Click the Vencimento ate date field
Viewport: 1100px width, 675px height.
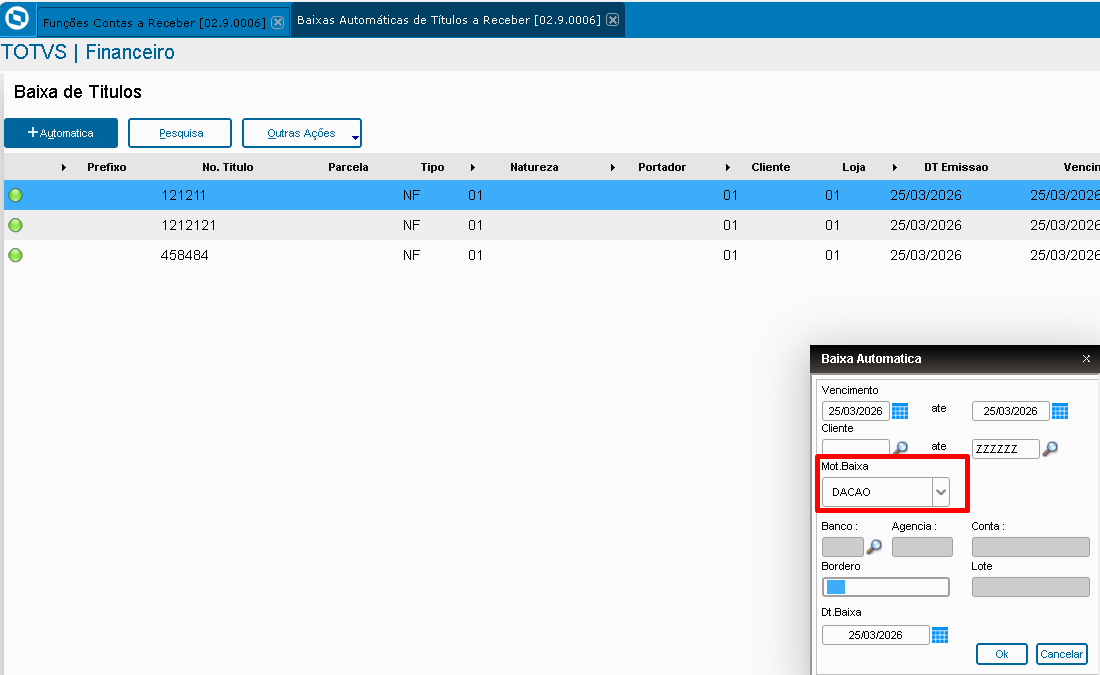pyautogui.click(x=1010, y=411)
